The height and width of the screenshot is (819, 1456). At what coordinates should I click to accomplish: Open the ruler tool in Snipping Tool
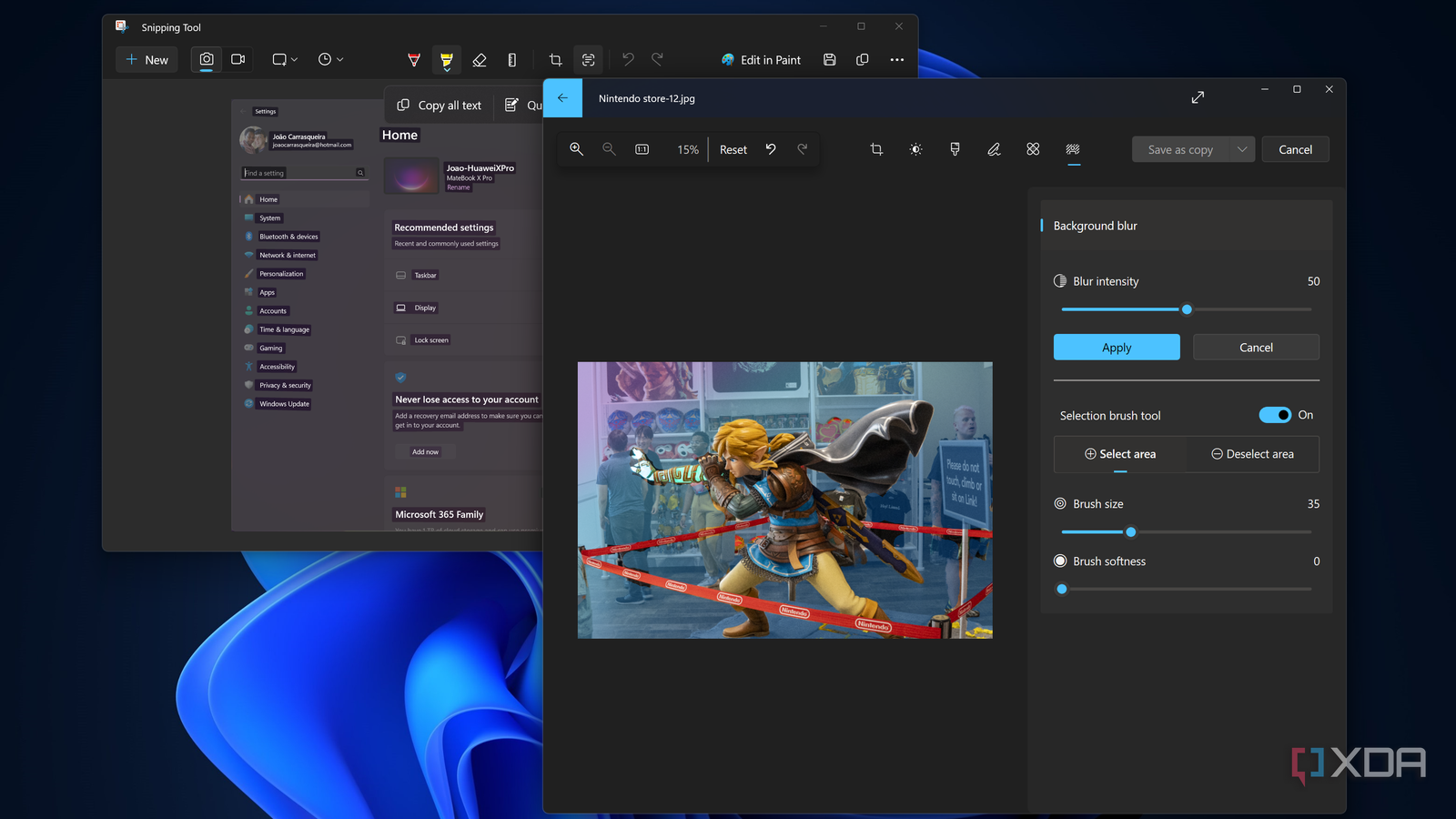[x=512, y=60]
